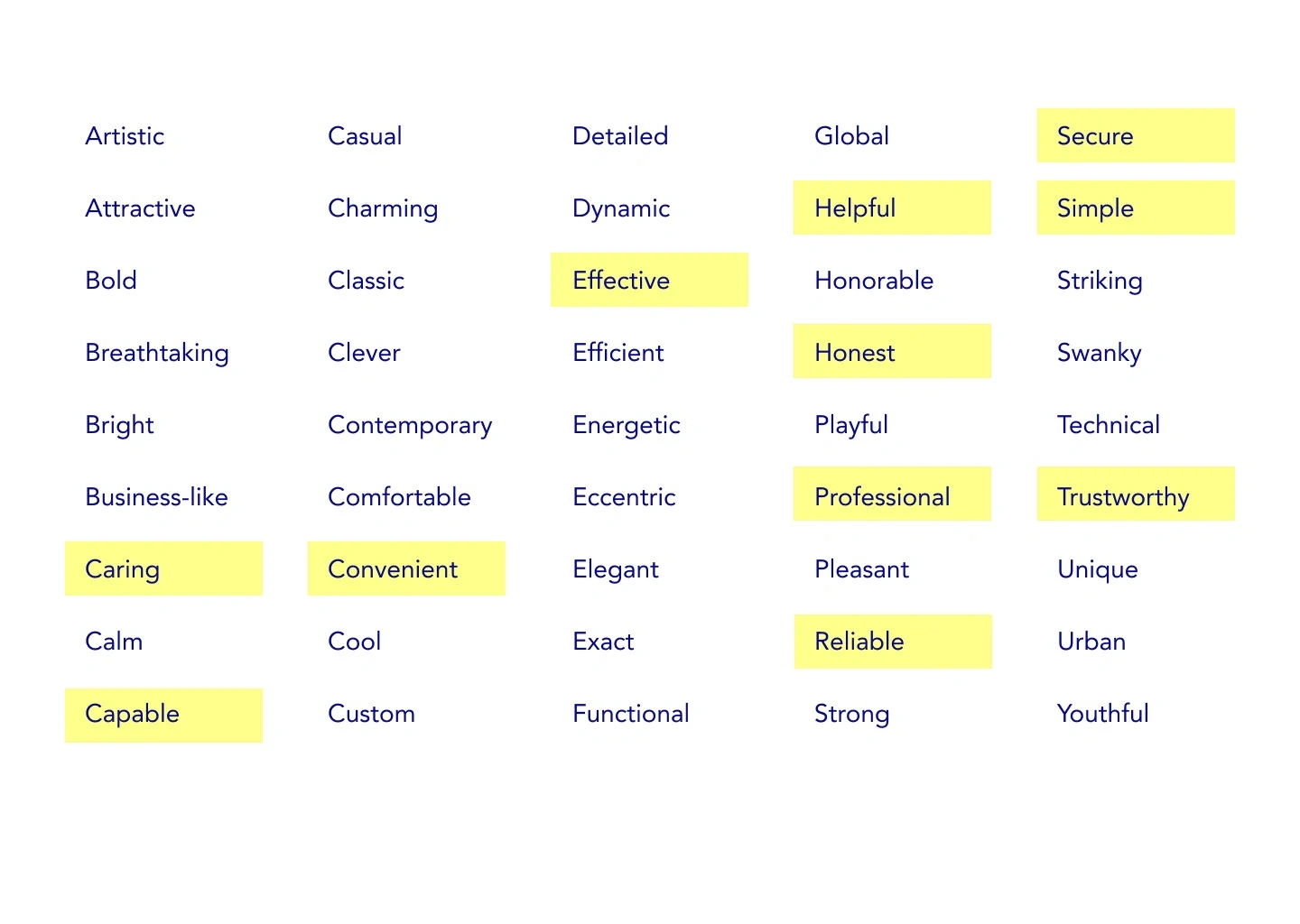Select the word Breathtaking
Screen dimensions: 1300x924
click(157, 353)
